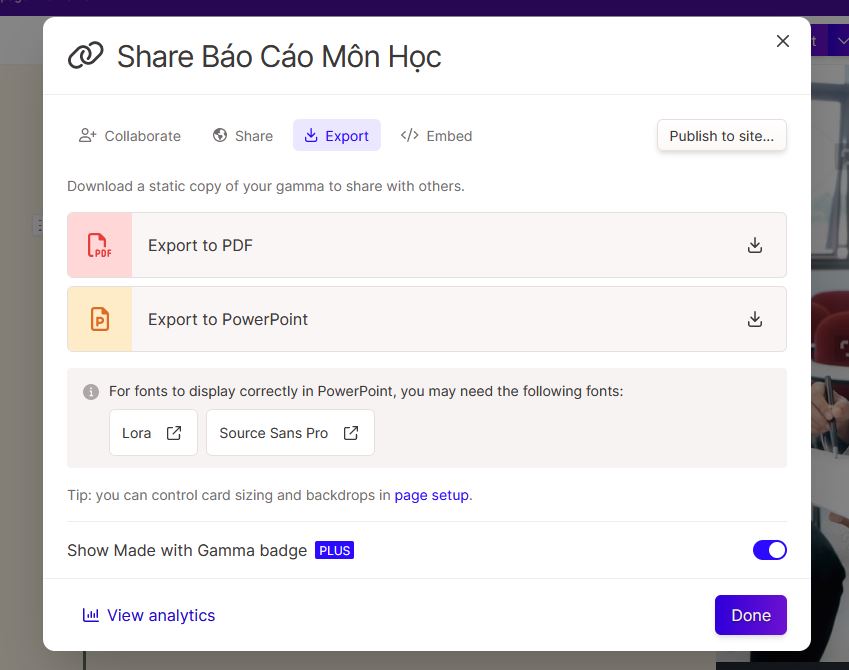The width and height of the screenshot is (849, 670).
Task: Click the Export to PDF label
Action: (200, 245)
